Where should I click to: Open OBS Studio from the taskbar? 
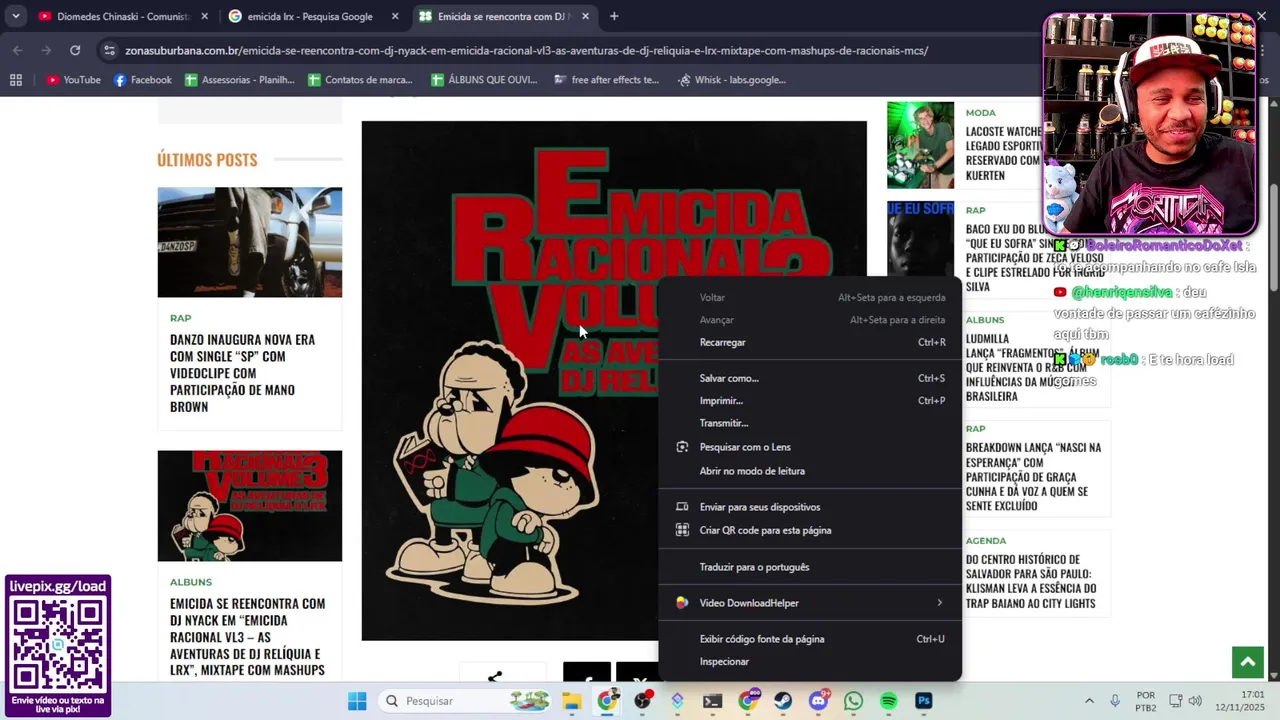(642, 701)
